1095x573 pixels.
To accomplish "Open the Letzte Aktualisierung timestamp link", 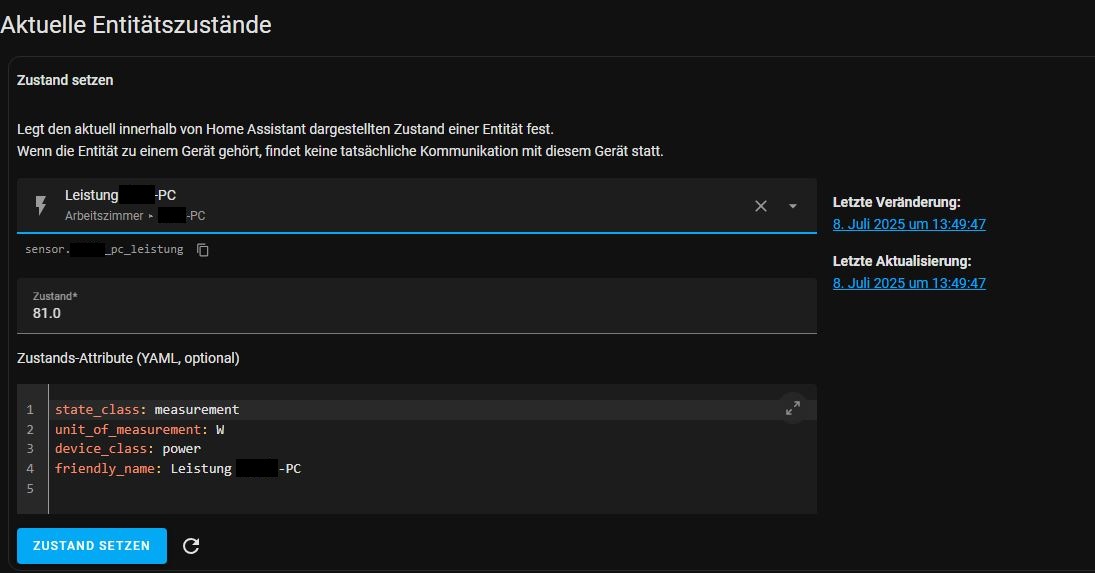I will tap(909, 283).
